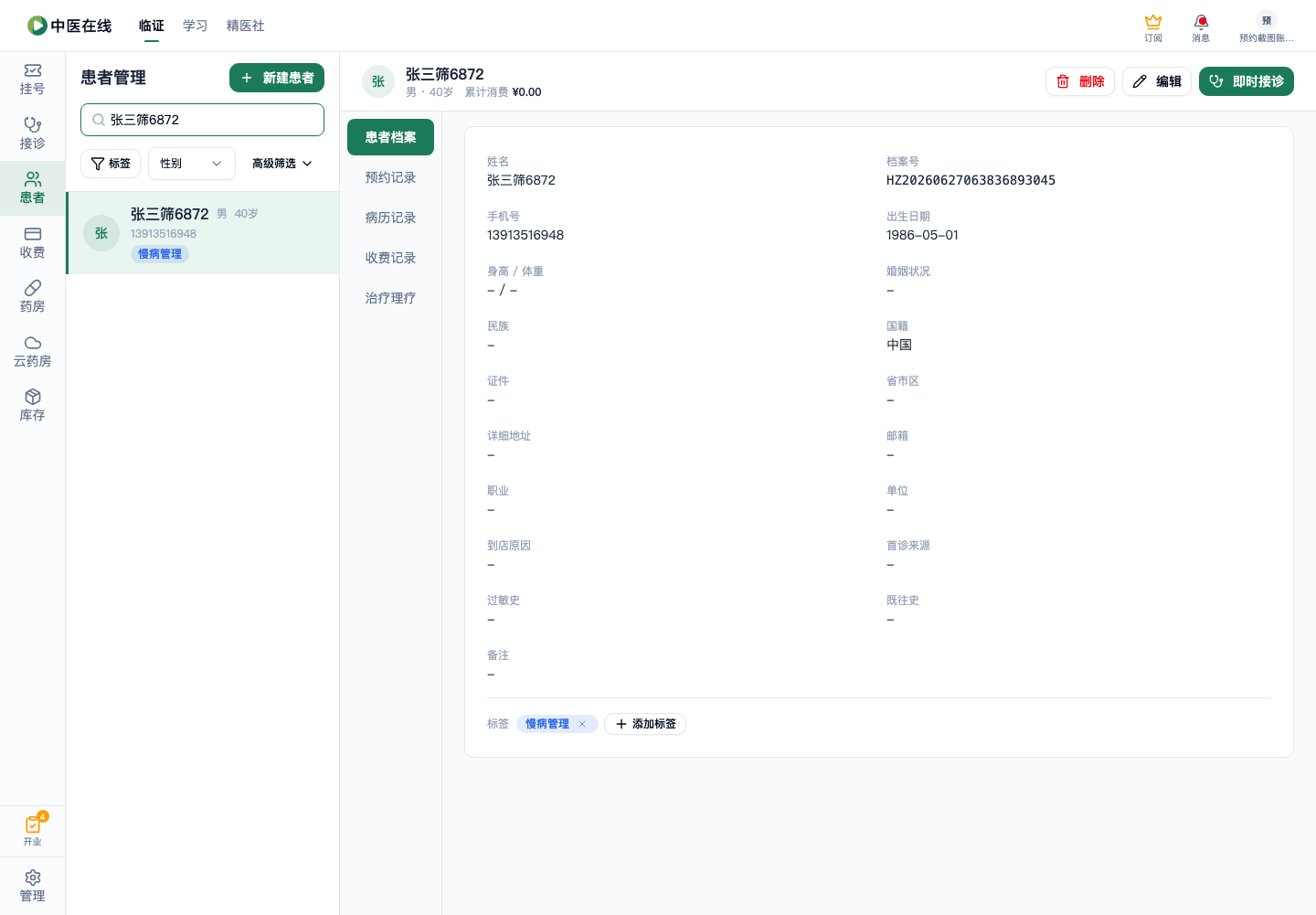Click the 档案号 value HZ20260627063836893045

971,180
